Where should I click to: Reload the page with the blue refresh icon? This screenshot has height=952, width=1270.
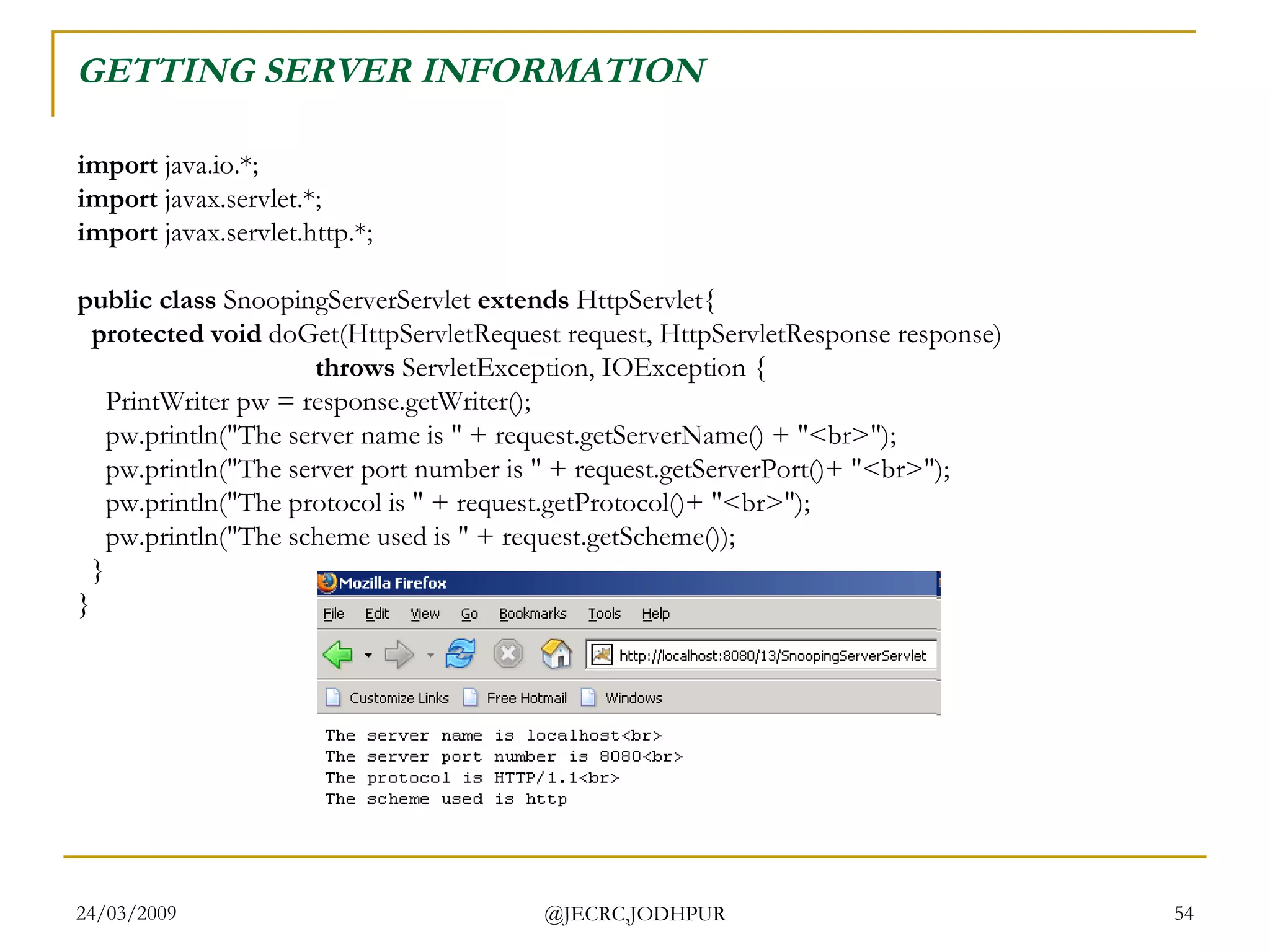click(x=460, y=654)
